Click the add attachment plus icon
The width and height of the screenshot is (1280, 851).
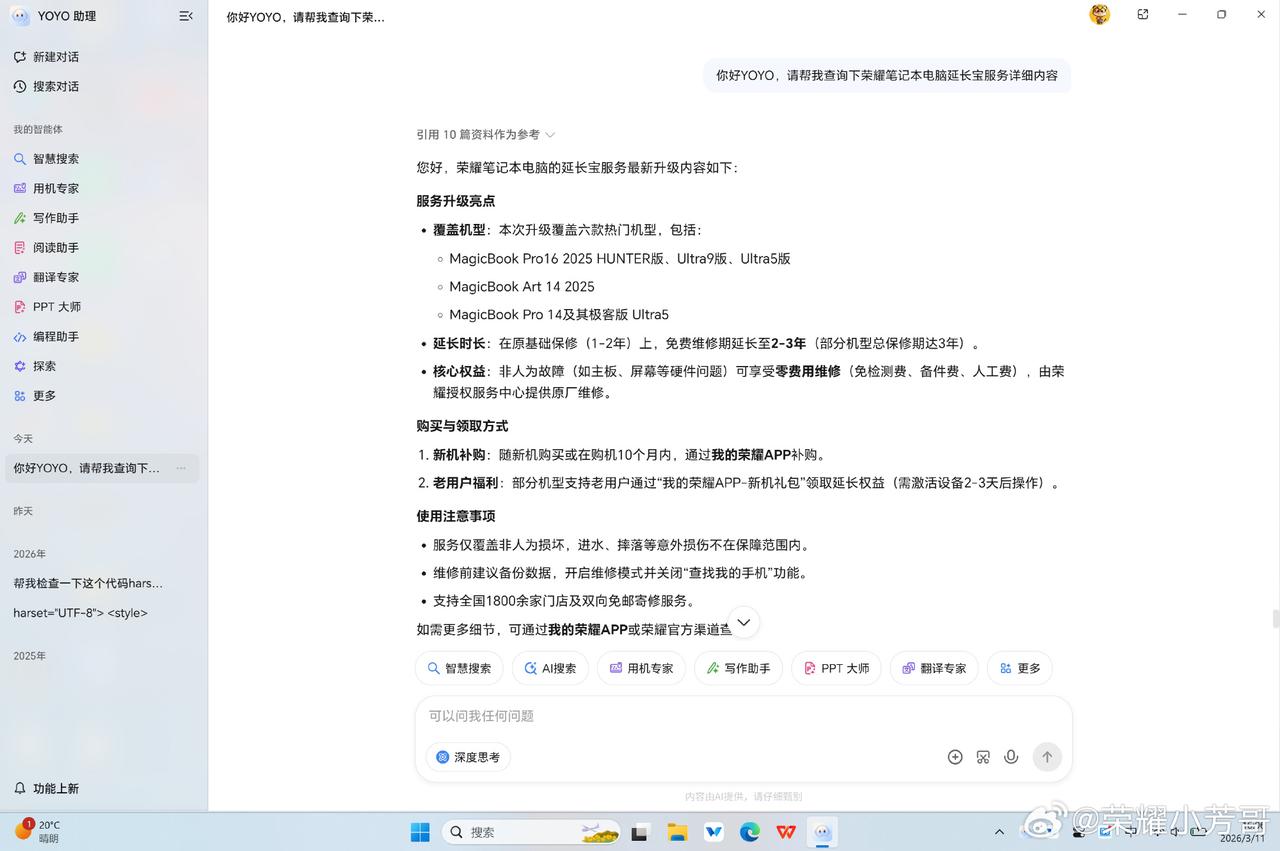(x=955, y=757)
